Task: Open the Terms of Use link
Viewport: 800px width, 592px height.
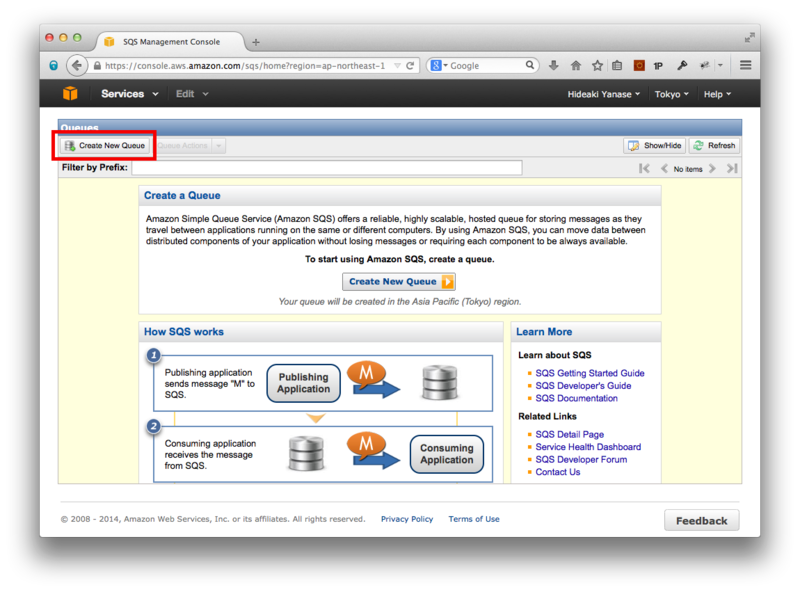Action: tap(474, 519)
